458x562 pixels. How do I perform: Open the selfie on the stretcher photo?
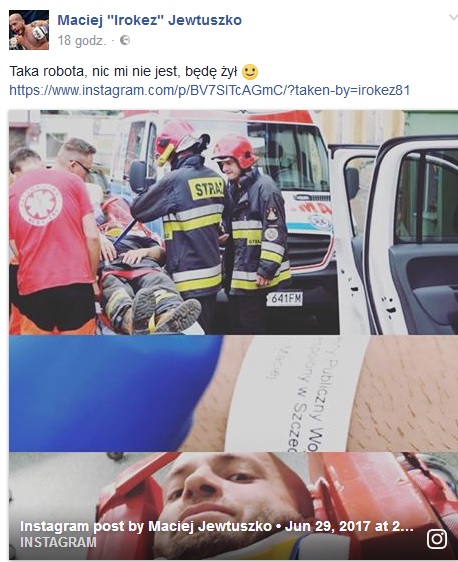[233, 505]
